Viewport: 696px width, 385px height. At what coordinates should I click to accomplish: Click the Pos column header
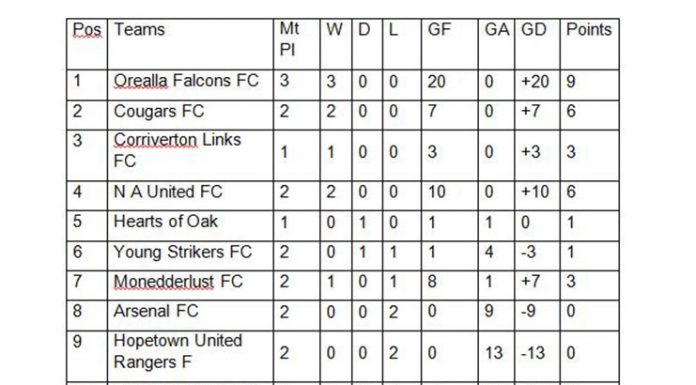(x=87, y=30)
